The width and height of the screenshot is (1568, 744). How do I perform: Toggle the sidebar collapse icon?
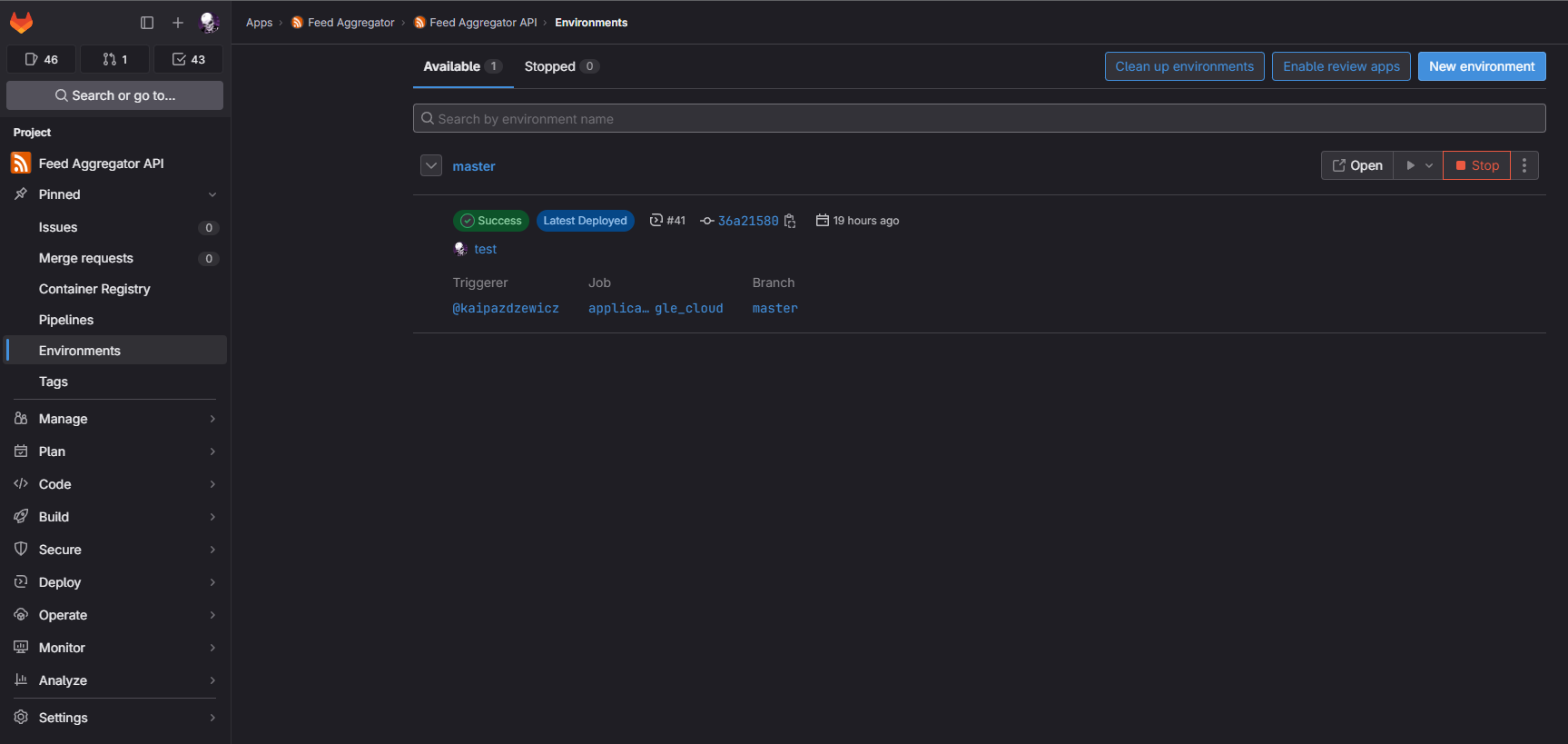147,23
